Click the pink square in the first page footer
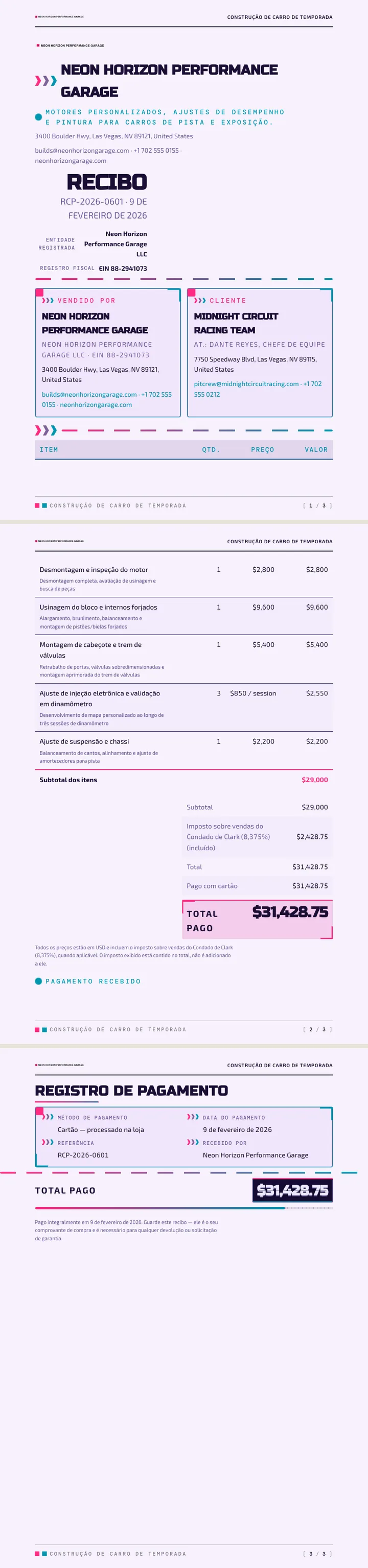The image size is (368, 1568). 37,505
